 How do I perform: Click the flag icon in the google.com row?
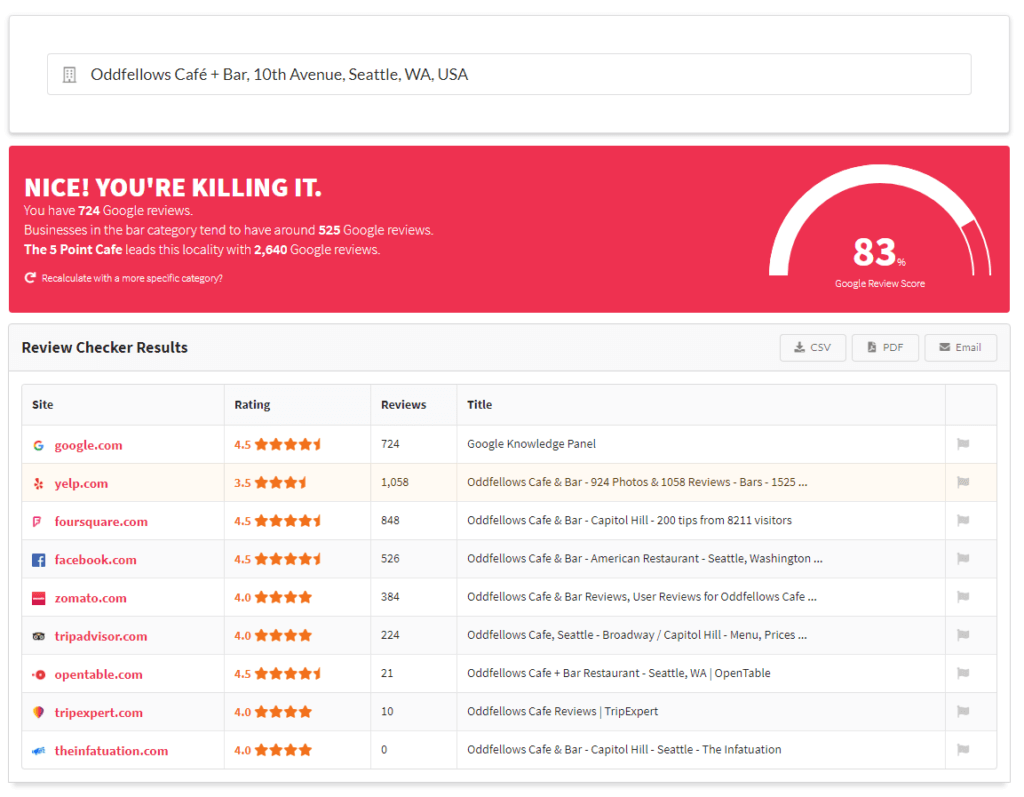(963, 444)
